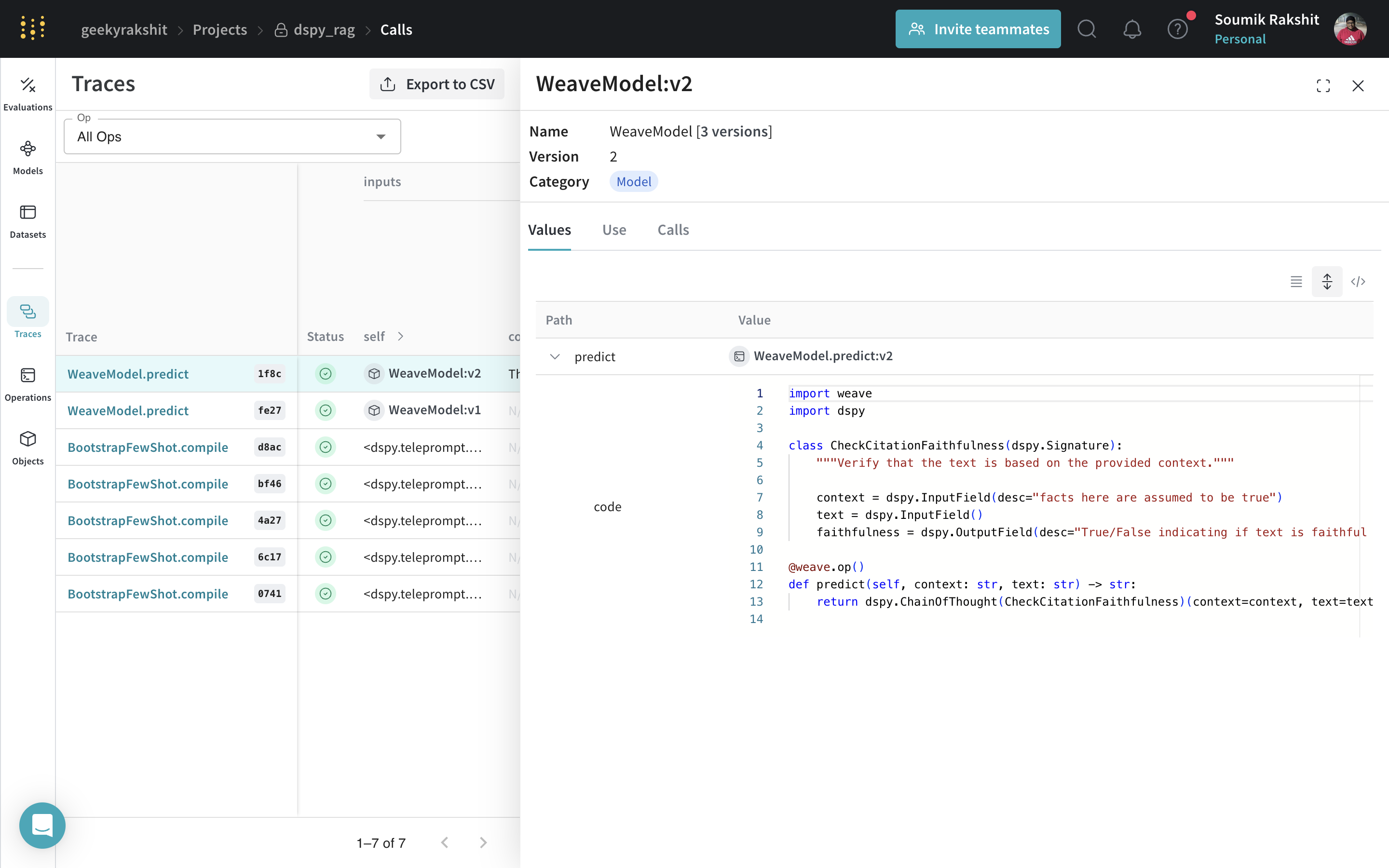Expand the self column arrow
The image size is (1389, 868).
[400, 336]
